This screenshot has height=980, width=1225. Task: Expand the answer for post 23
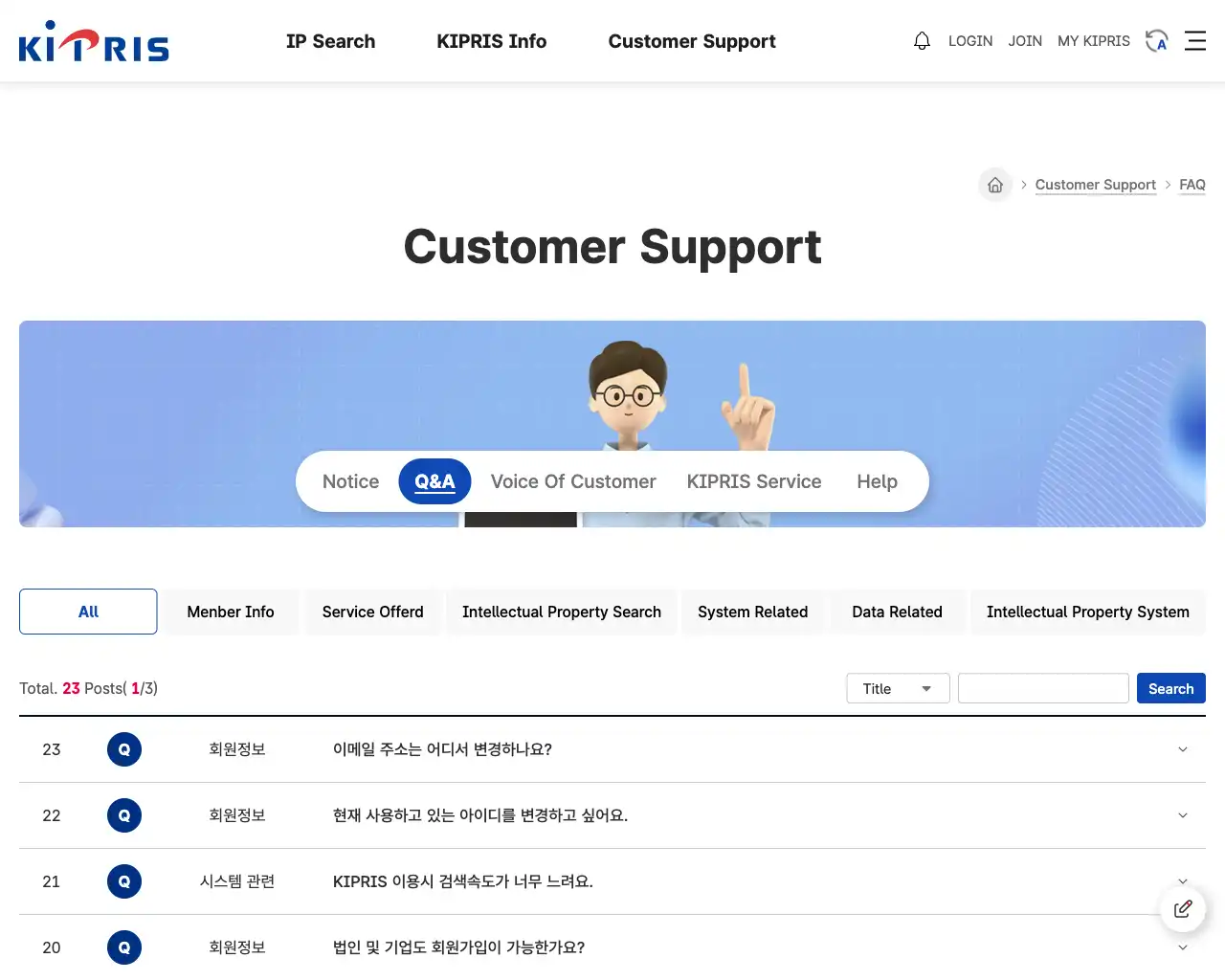tap(1183, 749)
